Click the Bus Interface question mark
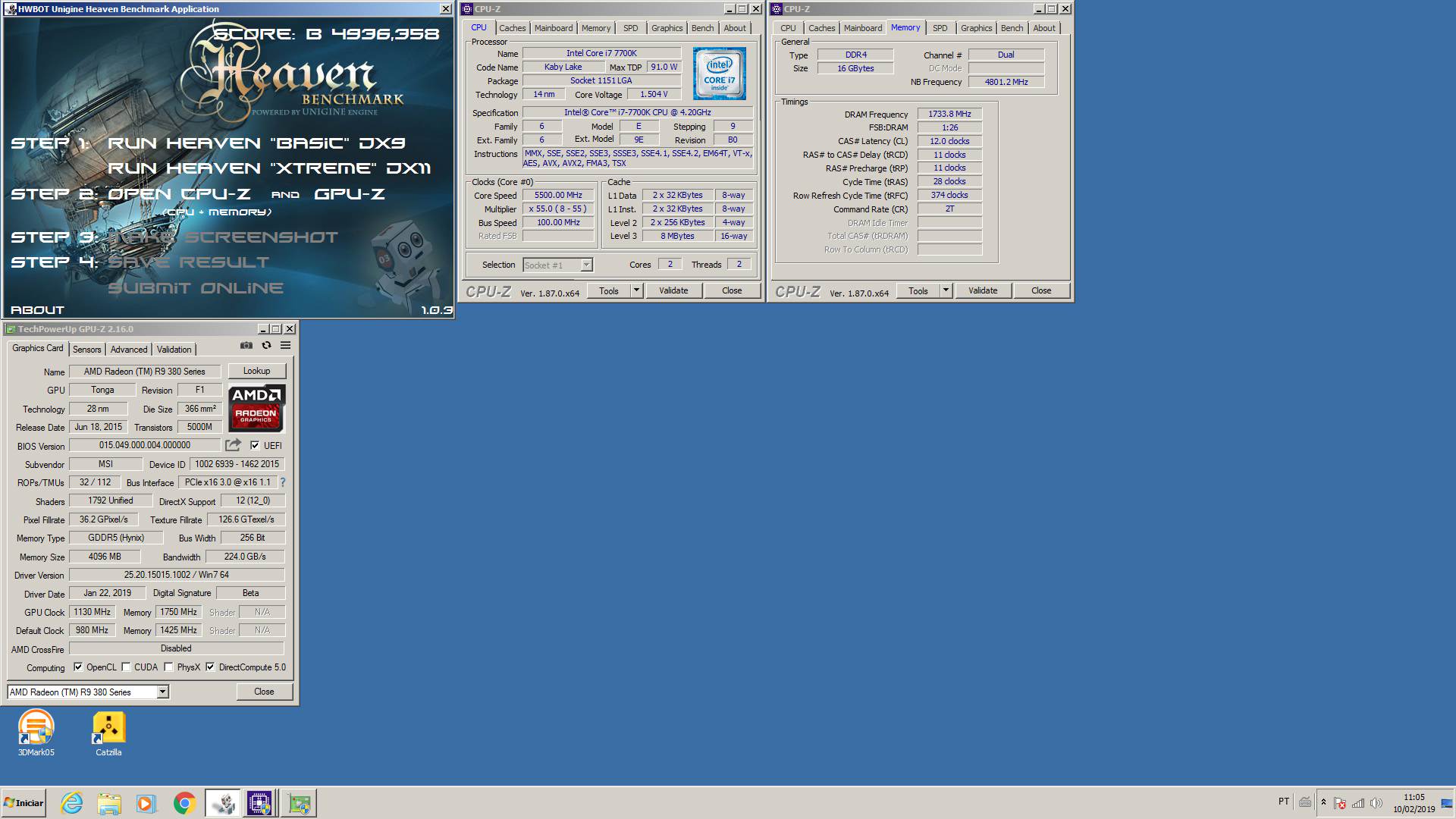Image resolution: width=1456 pixels, height=819 pixels. tap(283, 482)
